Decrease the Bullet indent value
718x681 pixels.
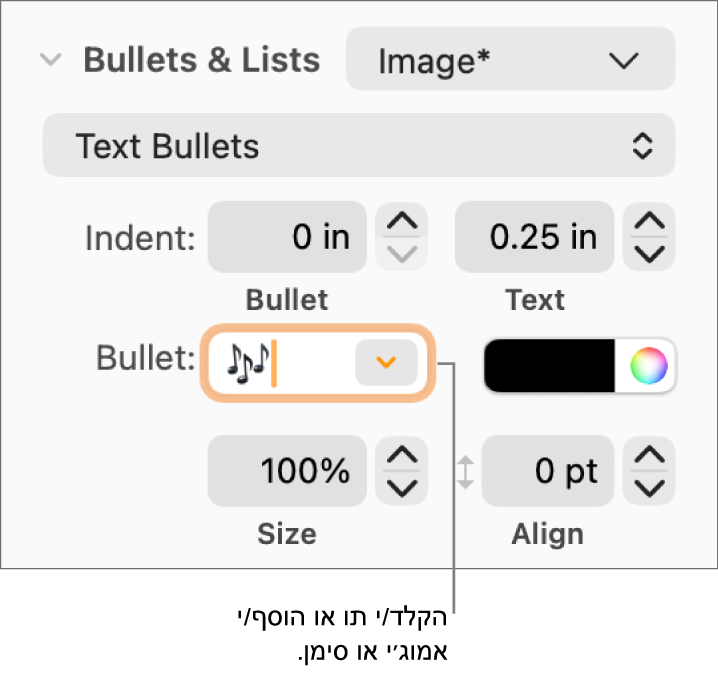402,254
